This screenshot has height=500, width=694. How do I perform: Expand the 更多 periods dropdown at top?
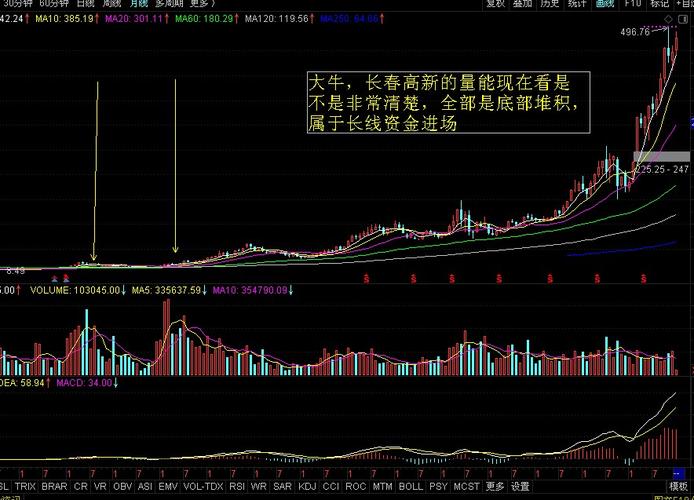point(203,4)
